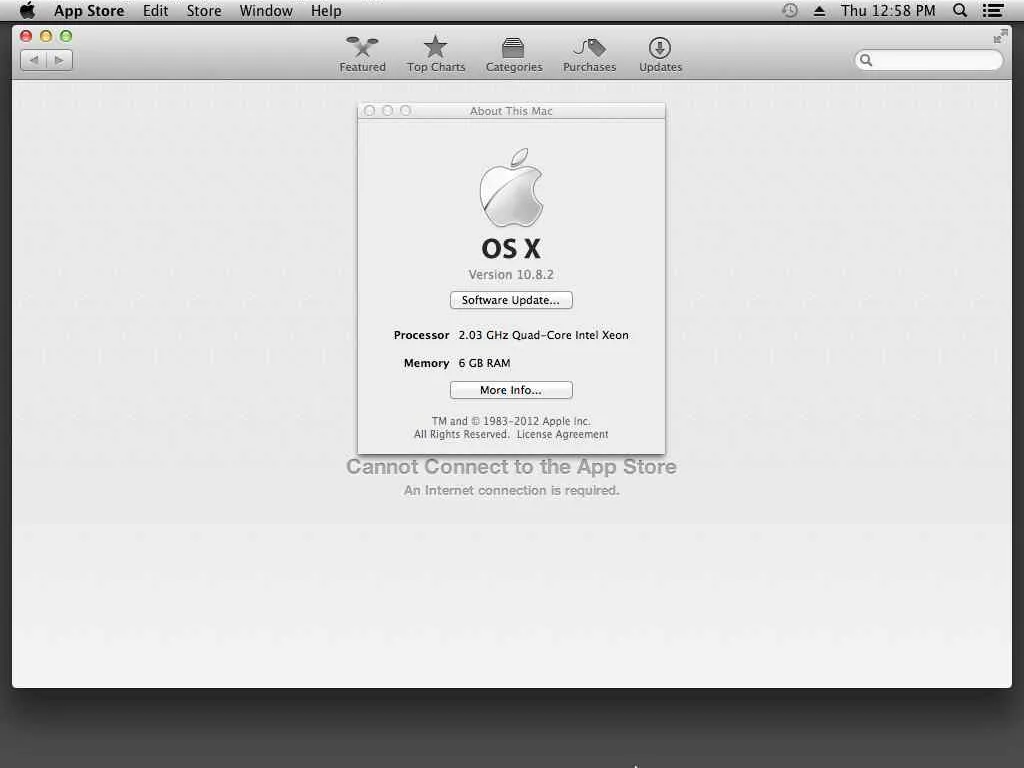Close the App Store window with the red button
The image size is (1024, 768).
26,36
